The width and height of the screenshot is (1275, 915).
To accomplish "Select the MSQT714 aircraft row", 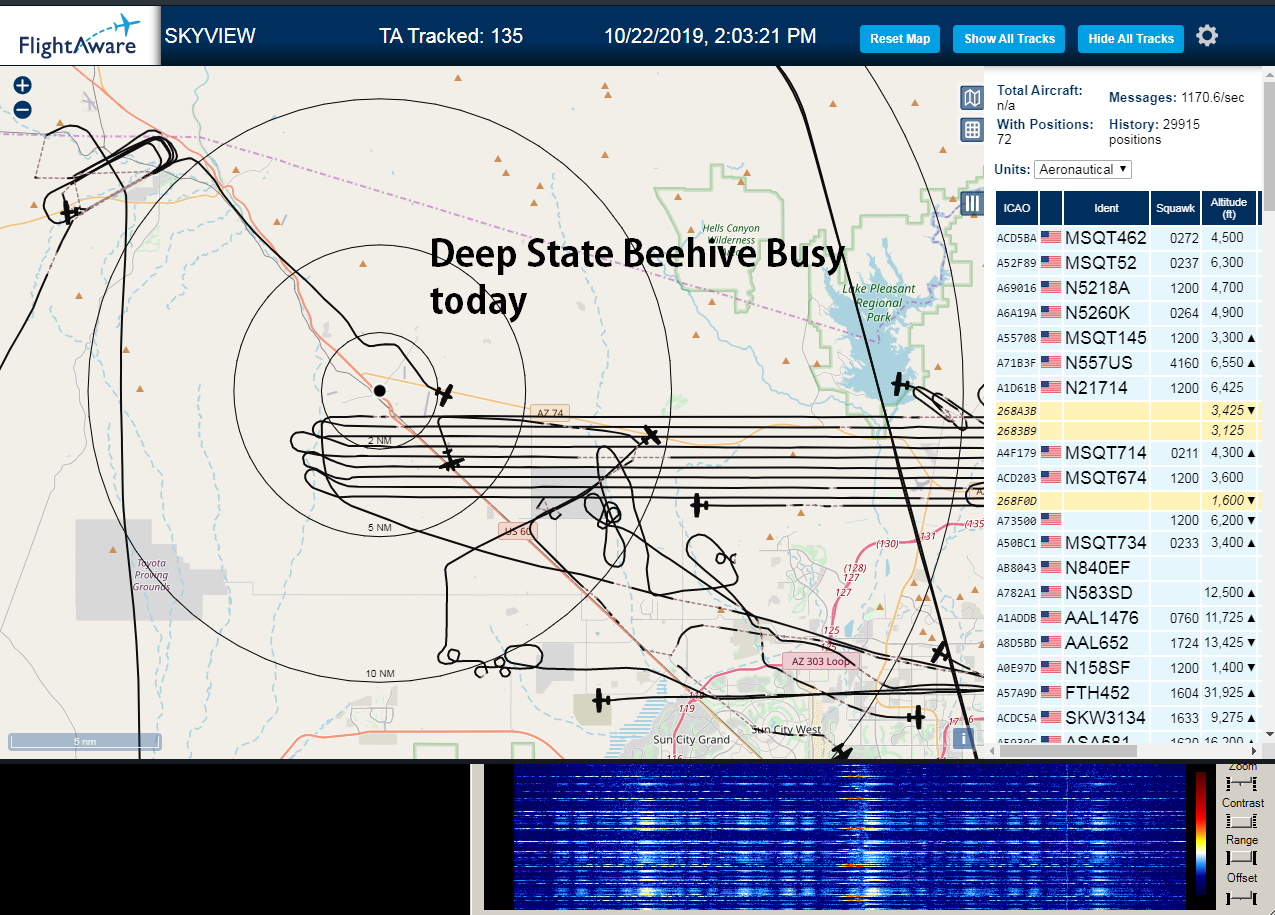I will point(1127,453).
